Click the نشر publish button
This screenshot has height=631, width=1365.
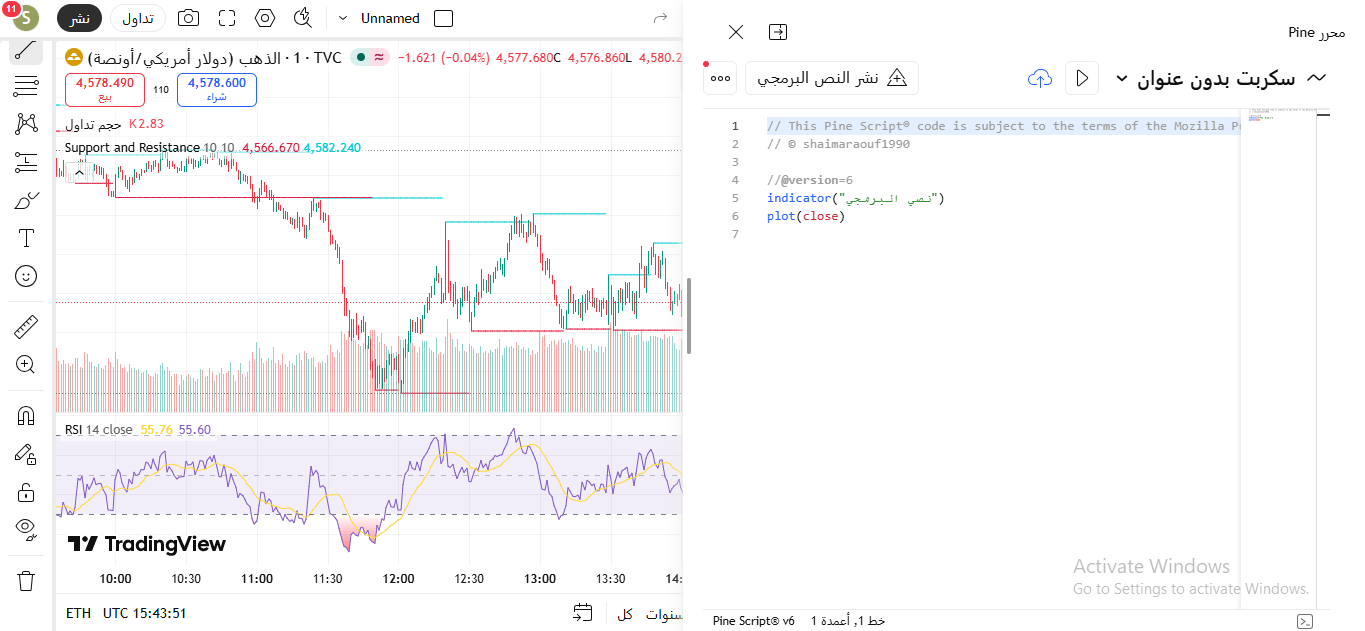(x=79, y=18)
